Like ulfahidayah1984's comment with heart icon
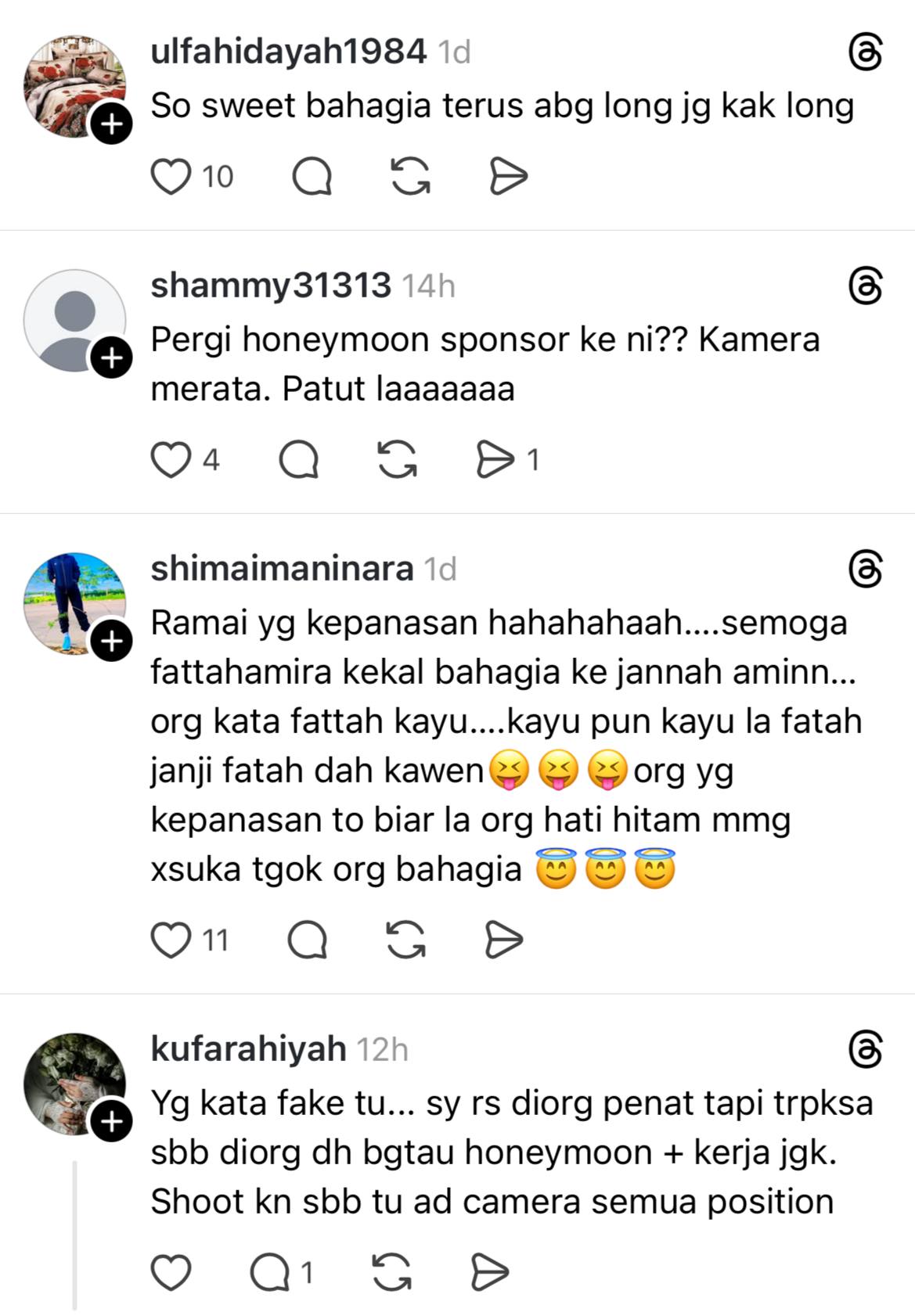 171,176
